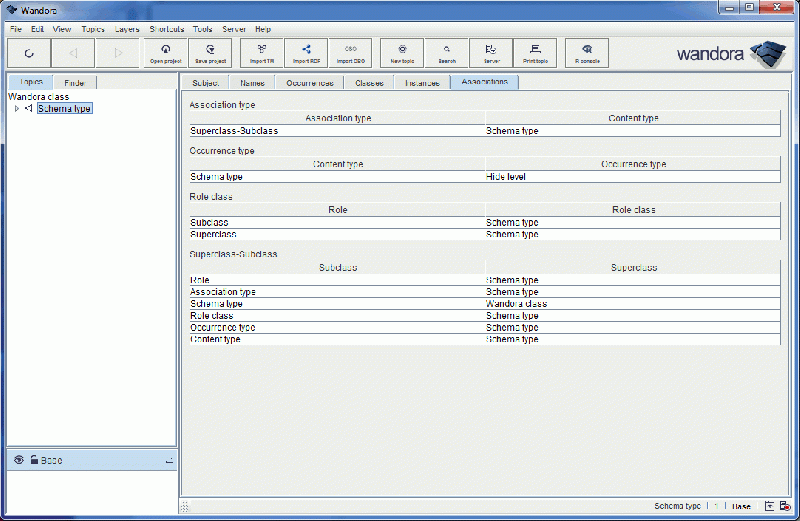Click the Print topic toolbar icon
The image size is (800, 521).
pyautogui.click(x=535, y=52)
